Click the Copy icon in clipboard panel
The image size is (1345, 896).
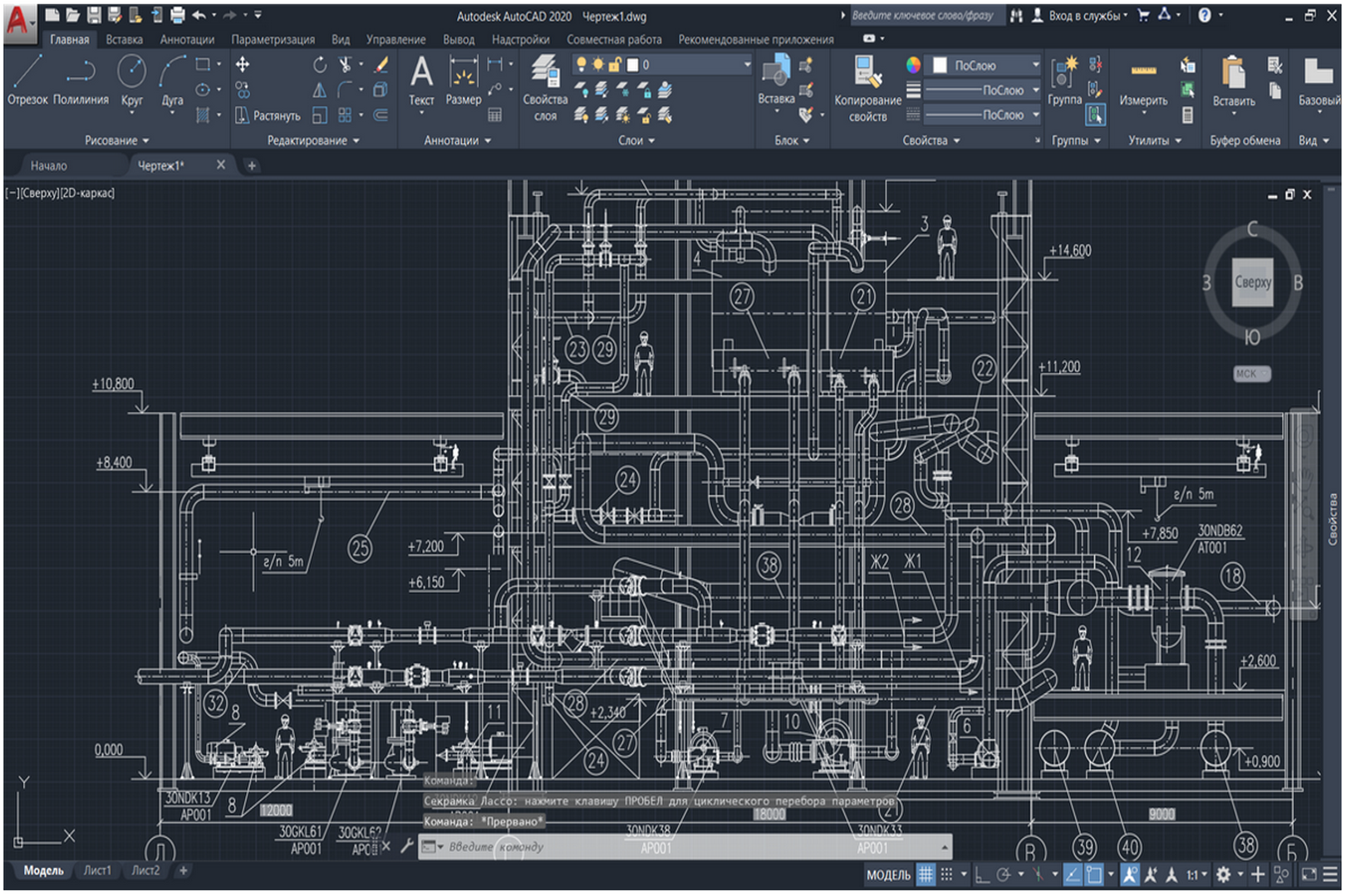point(1275,91)
